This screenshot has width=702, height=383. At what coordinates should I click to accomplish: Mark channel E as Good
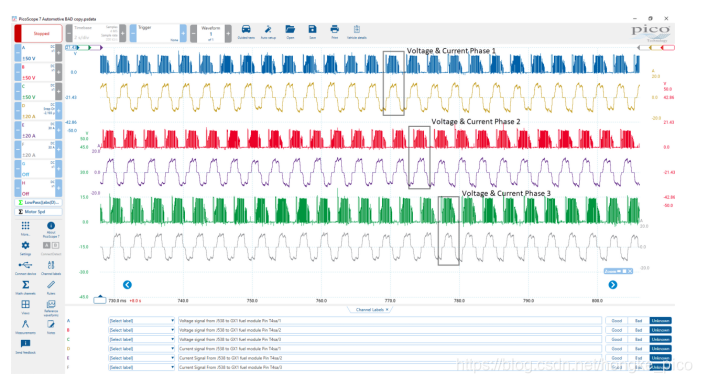click(616, 358)
